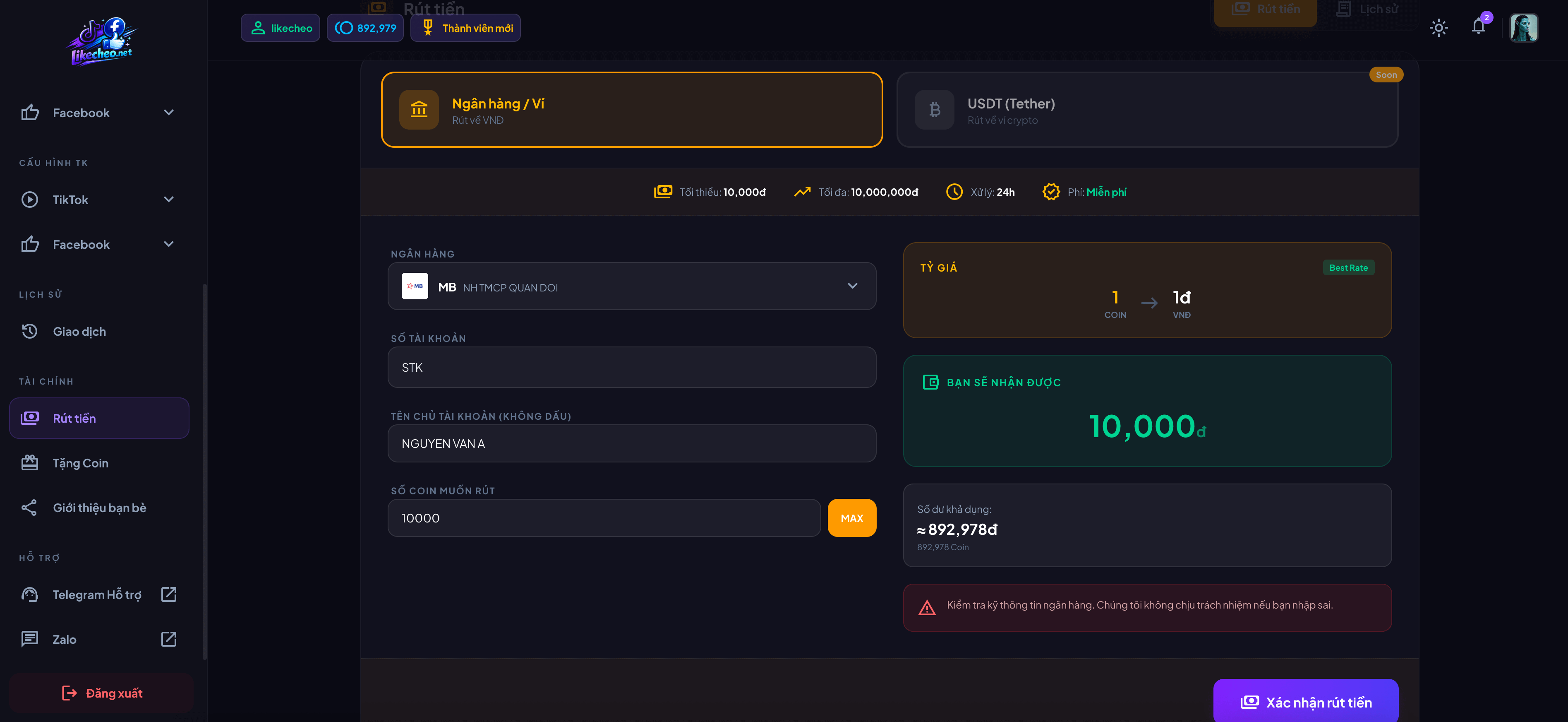Click the USDT bitcoin symbol icon
The height and width of the screenshot is (722, 1568).
[934, 110]
